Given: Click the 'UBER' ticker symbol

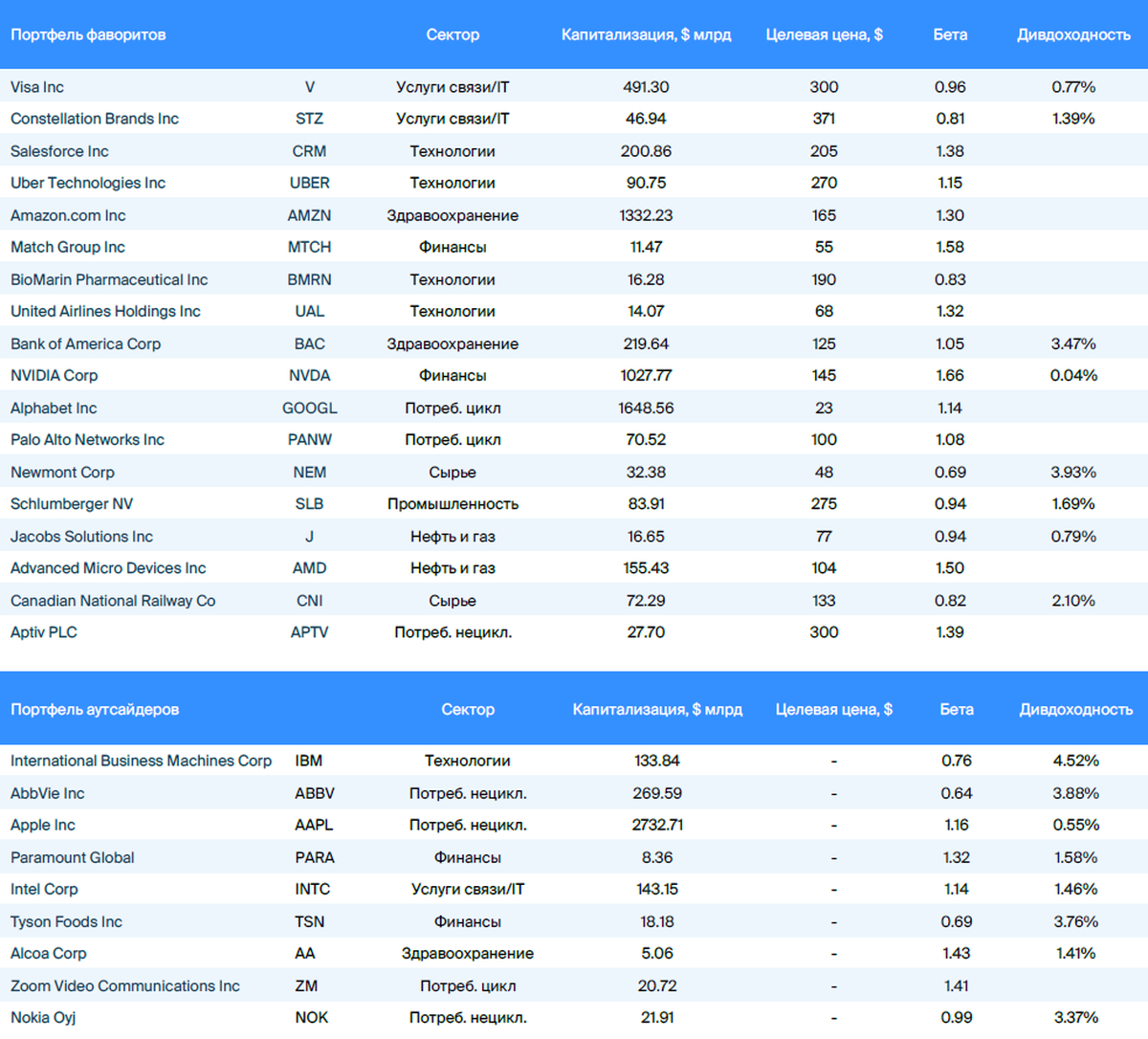Looking at the screenshot, I should point(309,183).
